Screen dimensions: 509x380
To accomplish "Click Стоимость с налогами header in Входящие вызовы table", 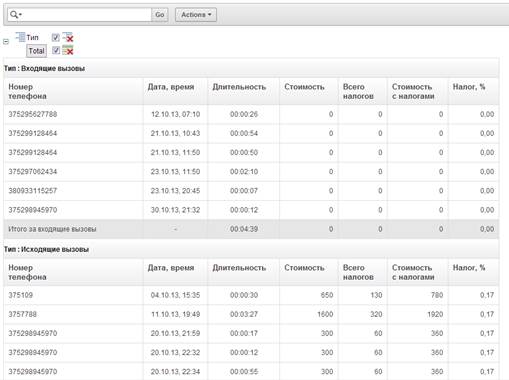I will pos(413,91).
